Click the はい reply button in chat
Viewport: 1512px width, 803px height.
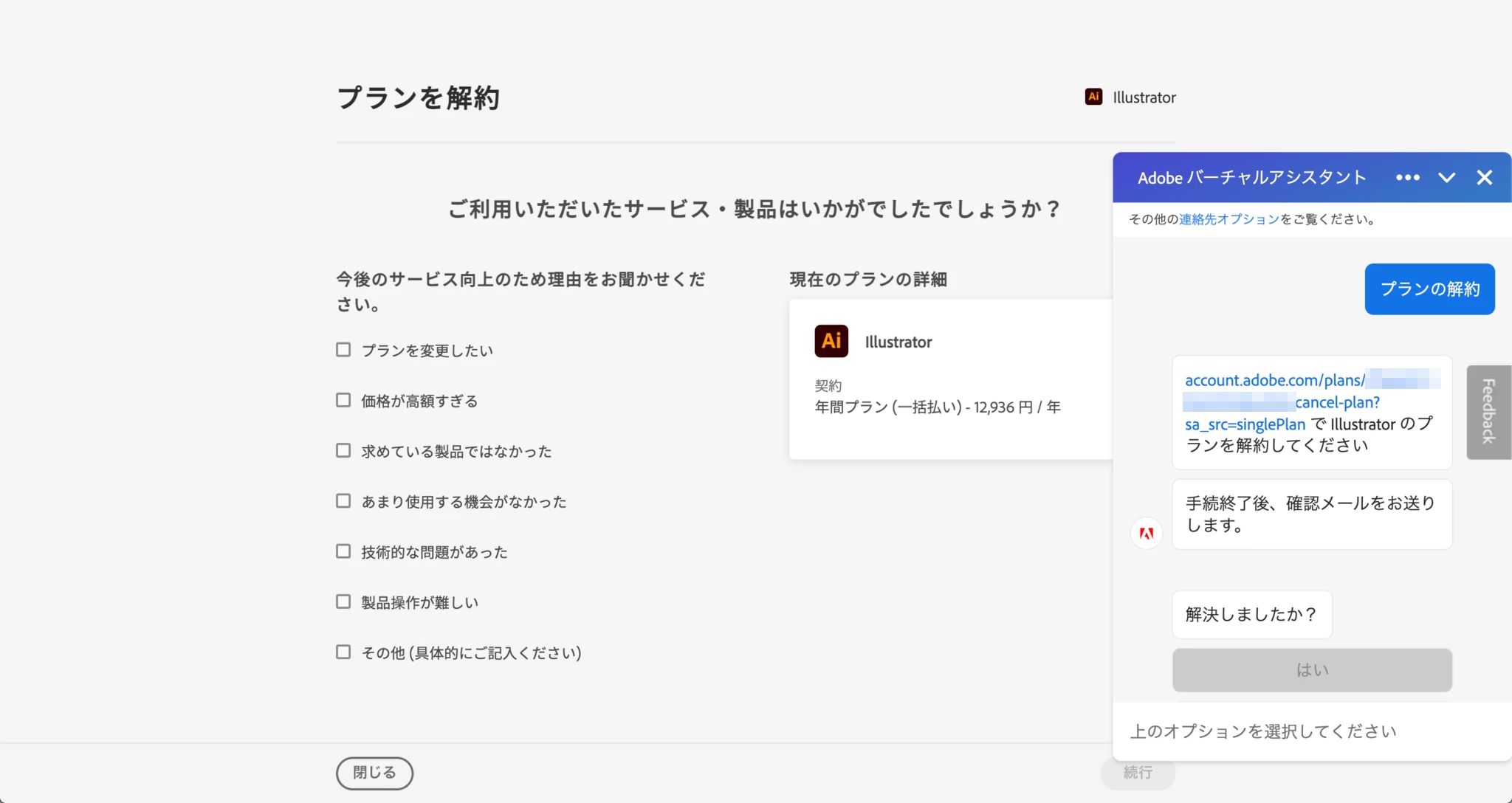point(1311,669)
